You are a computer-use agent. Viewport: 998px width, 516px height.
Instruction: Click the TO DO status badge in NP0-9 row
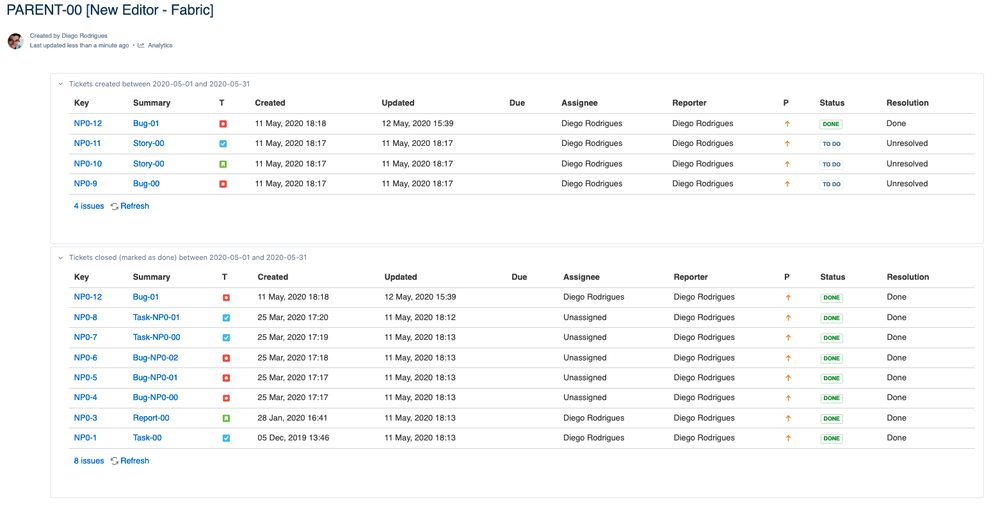831,185
